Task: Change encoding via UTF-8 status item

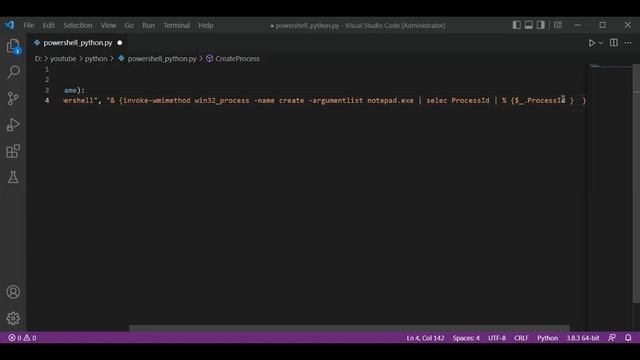Action: click(x=497, y=338)
